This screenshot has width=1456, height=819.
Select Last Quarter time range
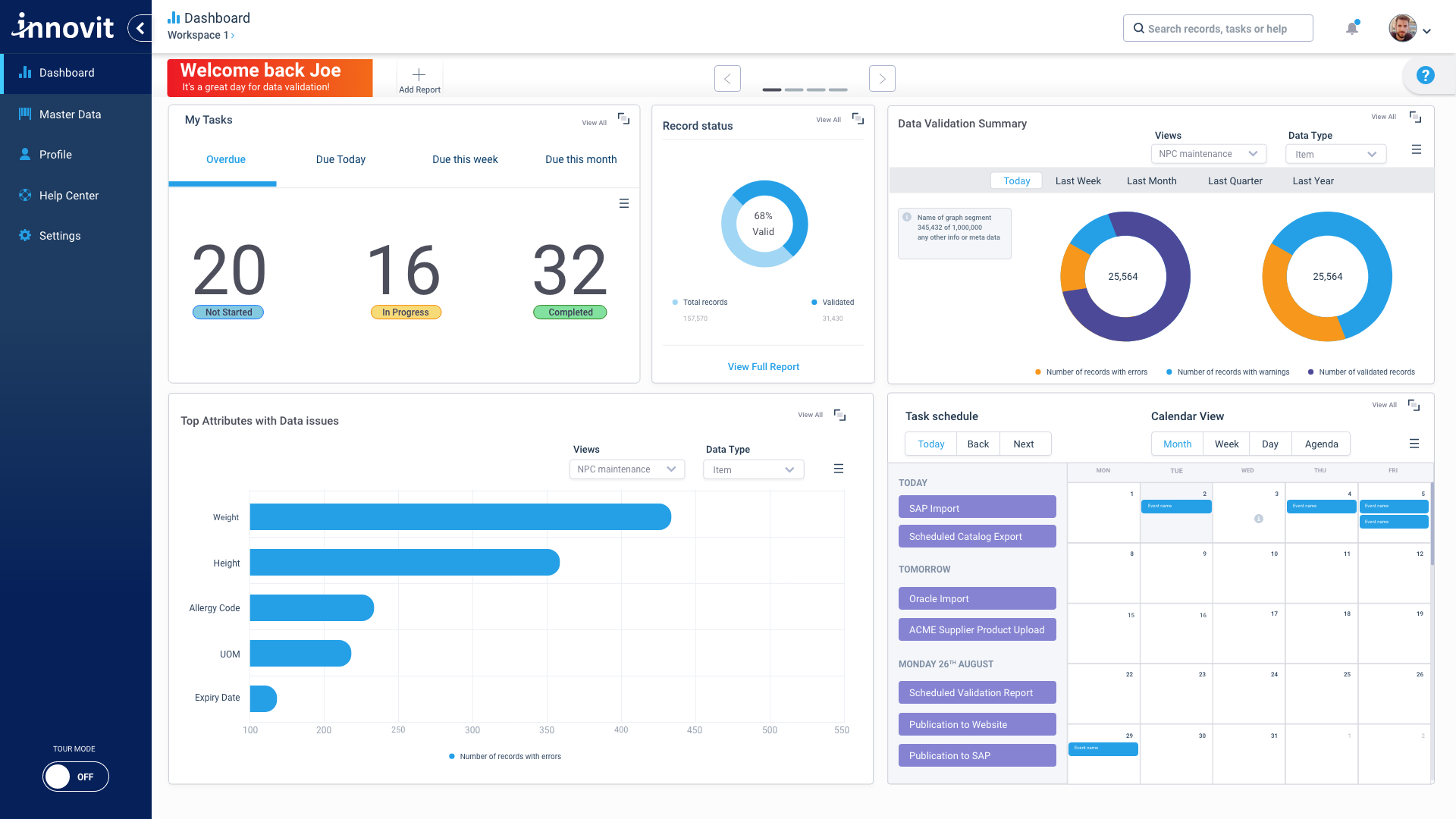coord(1235,180)
